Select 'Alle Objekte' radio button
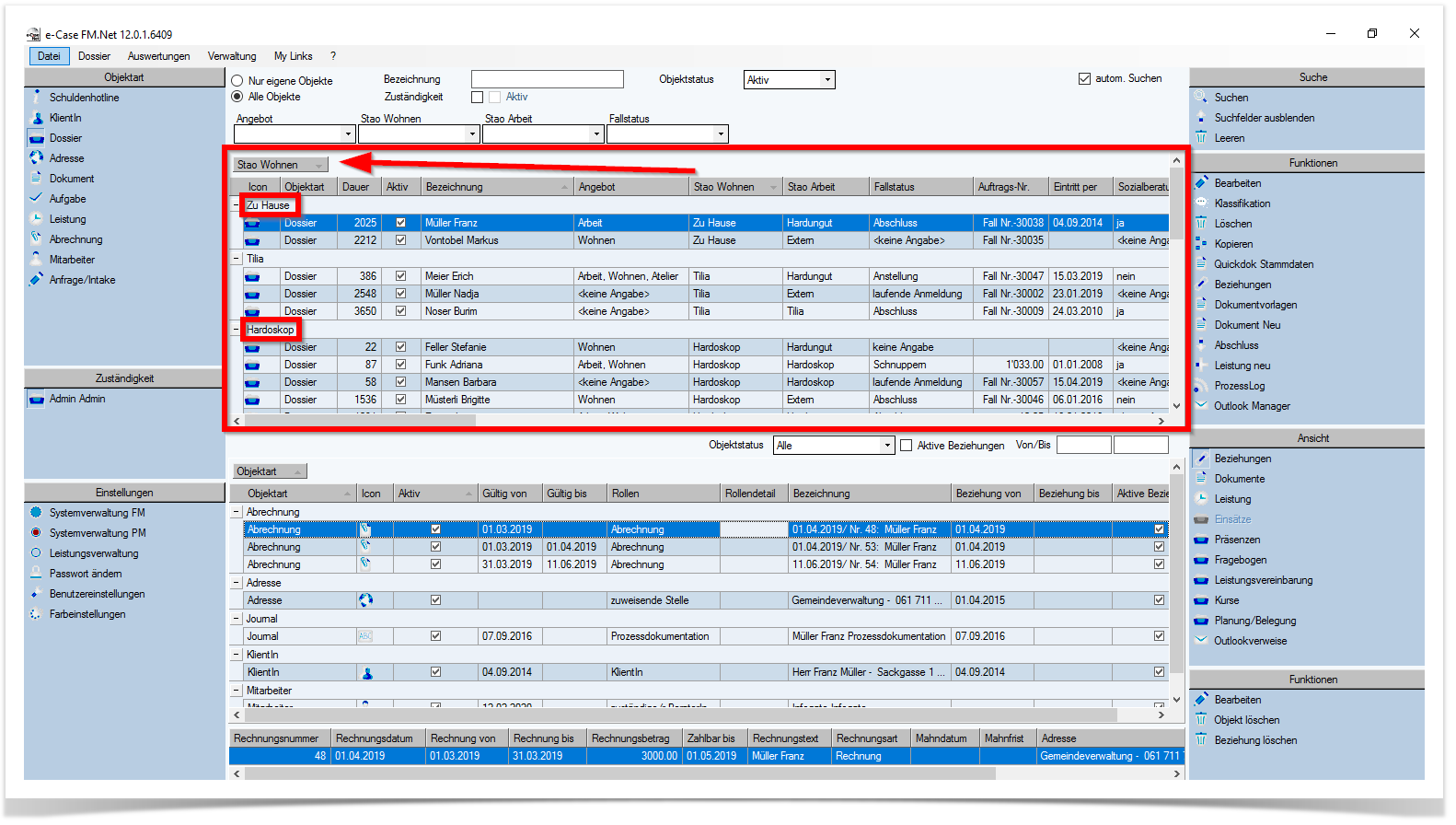Viewport: 1456px width, 825px height. tap(237, 97)
